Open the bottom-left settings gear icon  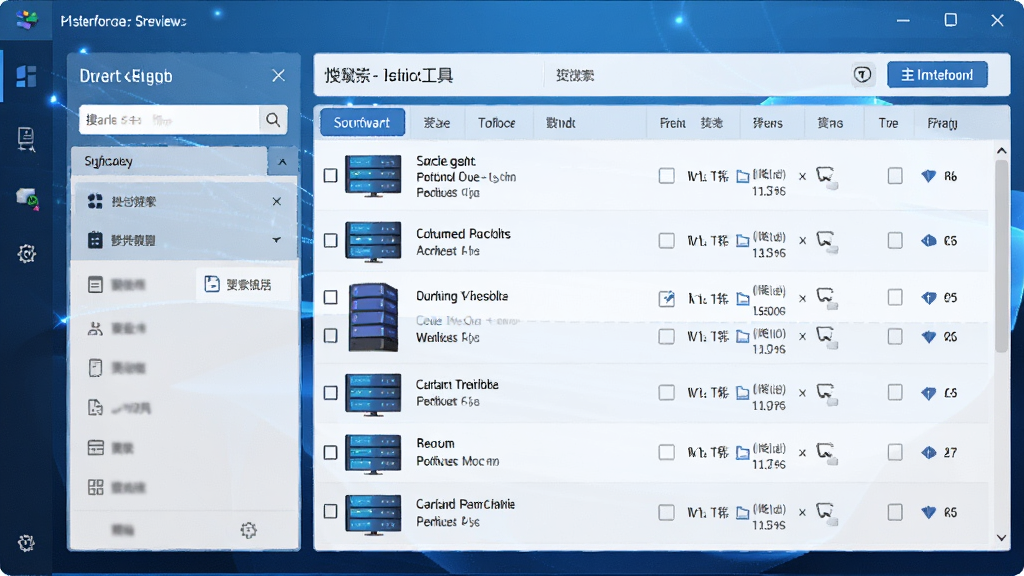tap(26, 543)
